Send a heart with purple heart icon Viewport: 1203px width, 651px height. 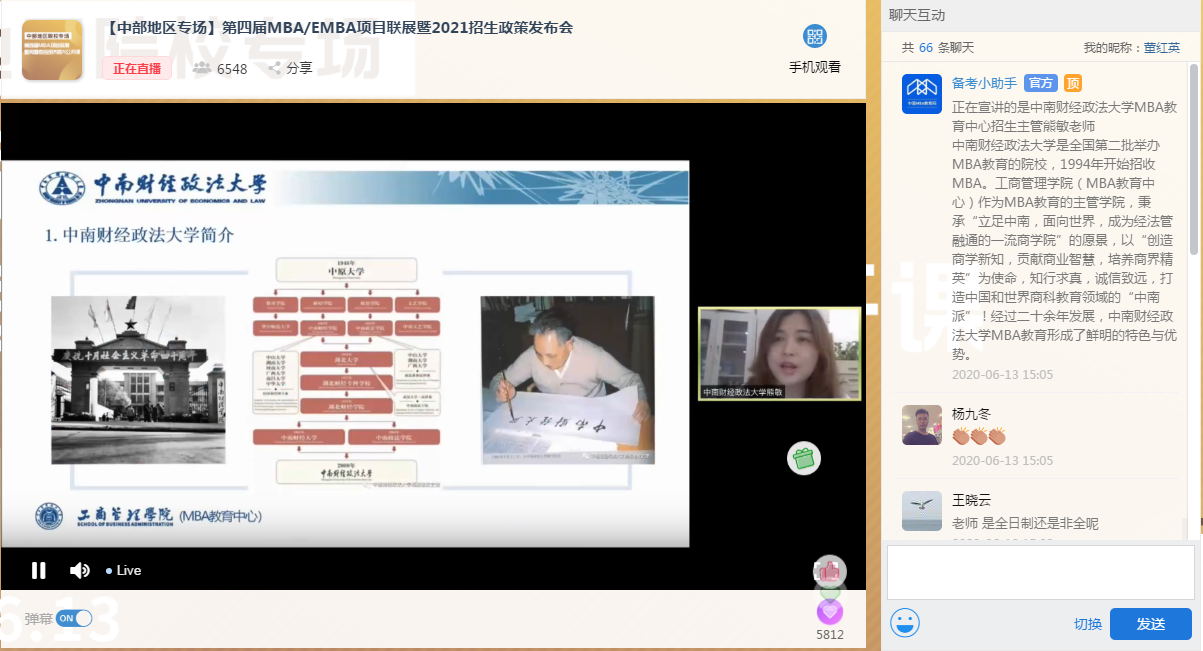click(x=830, y=611)
